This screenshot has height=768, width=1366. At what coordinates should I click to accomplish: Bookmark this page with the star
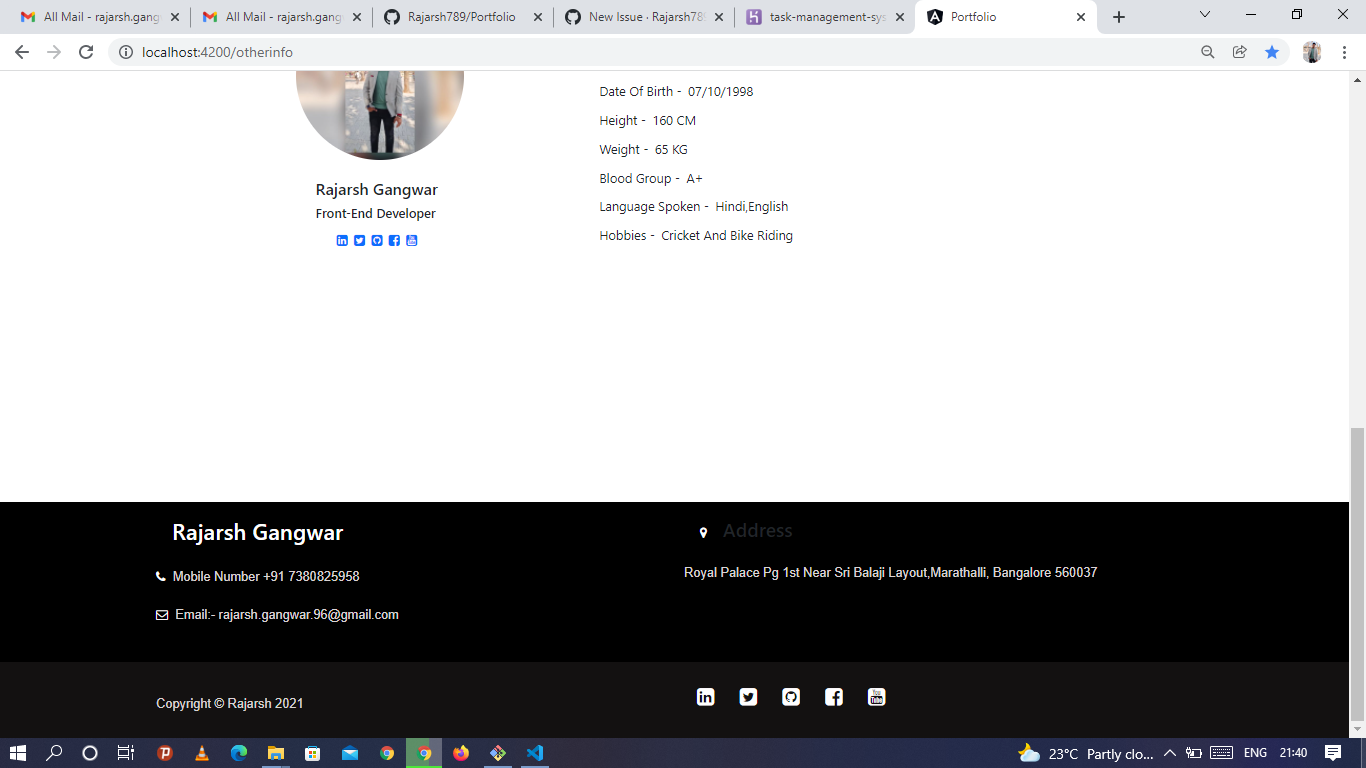(1272, 52)
